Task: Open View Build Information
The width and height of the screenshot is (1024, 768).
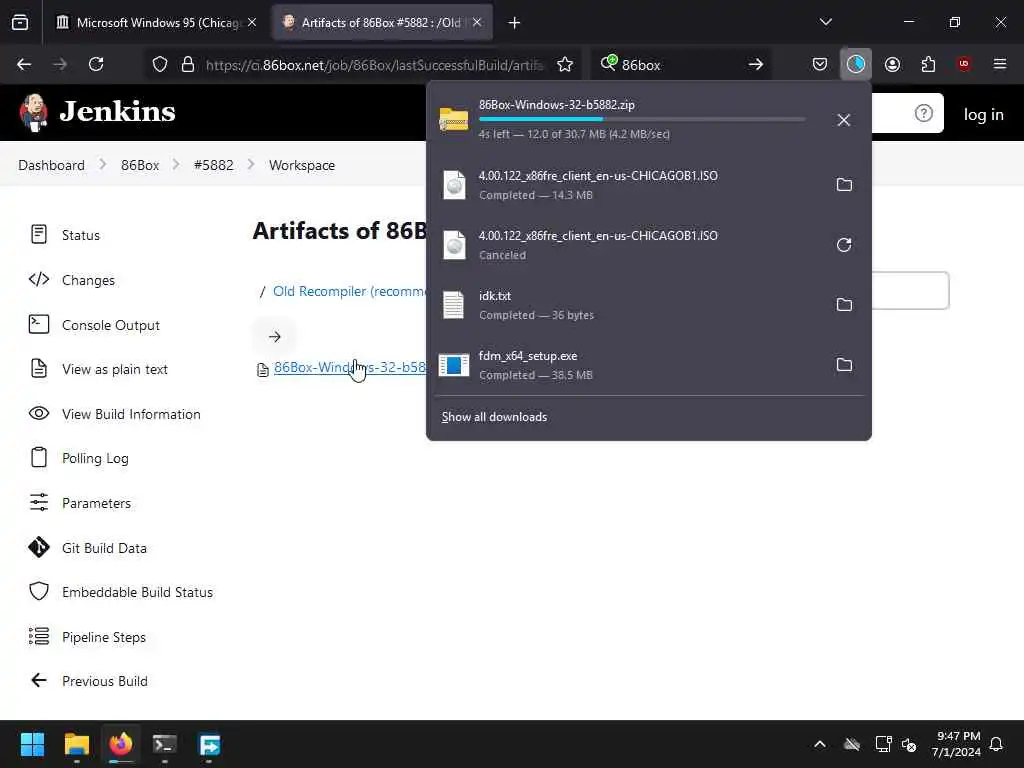Action: (114, 414)
